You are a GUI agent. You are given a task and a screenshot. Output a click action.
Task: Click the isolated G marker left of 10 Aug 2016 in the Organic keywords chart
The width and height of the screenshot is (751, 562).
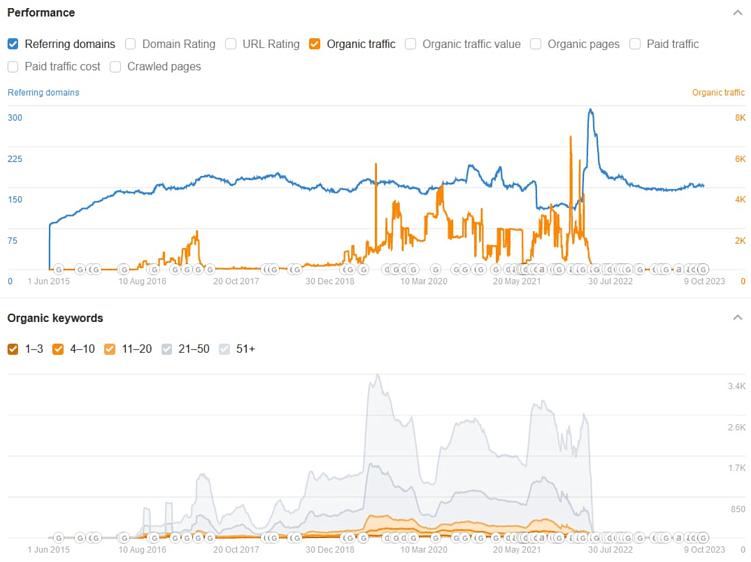123,538
